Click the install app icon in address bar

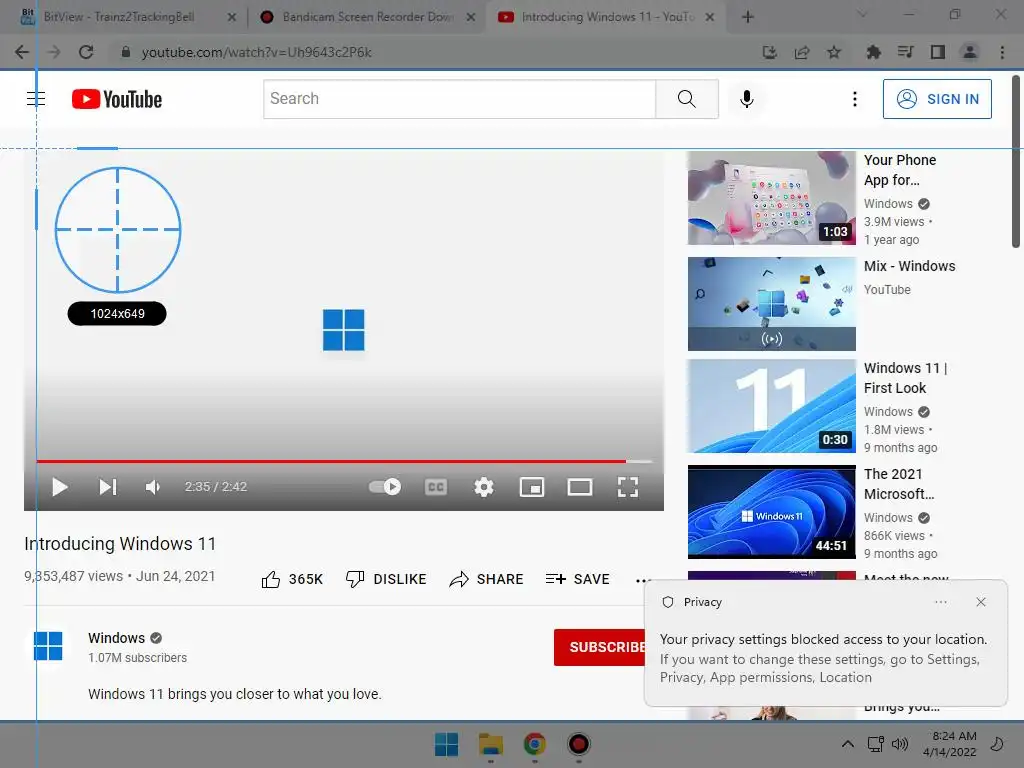tap(770, 52)
